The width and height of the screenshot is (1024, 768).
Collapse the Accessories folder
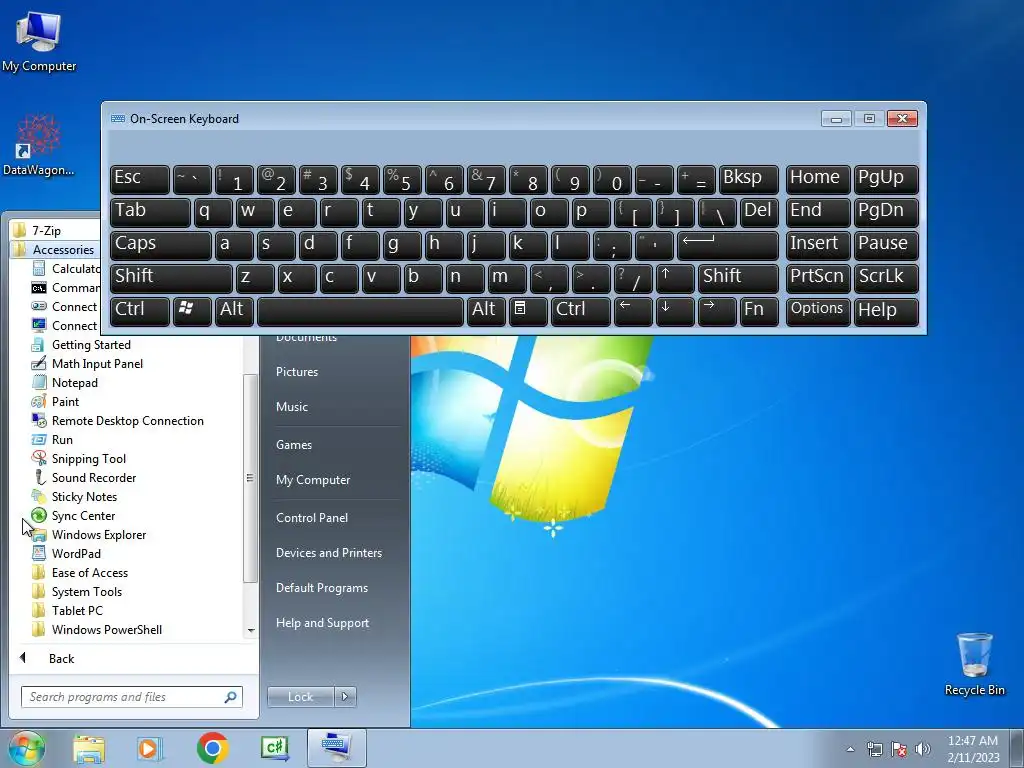click(54, 249)
